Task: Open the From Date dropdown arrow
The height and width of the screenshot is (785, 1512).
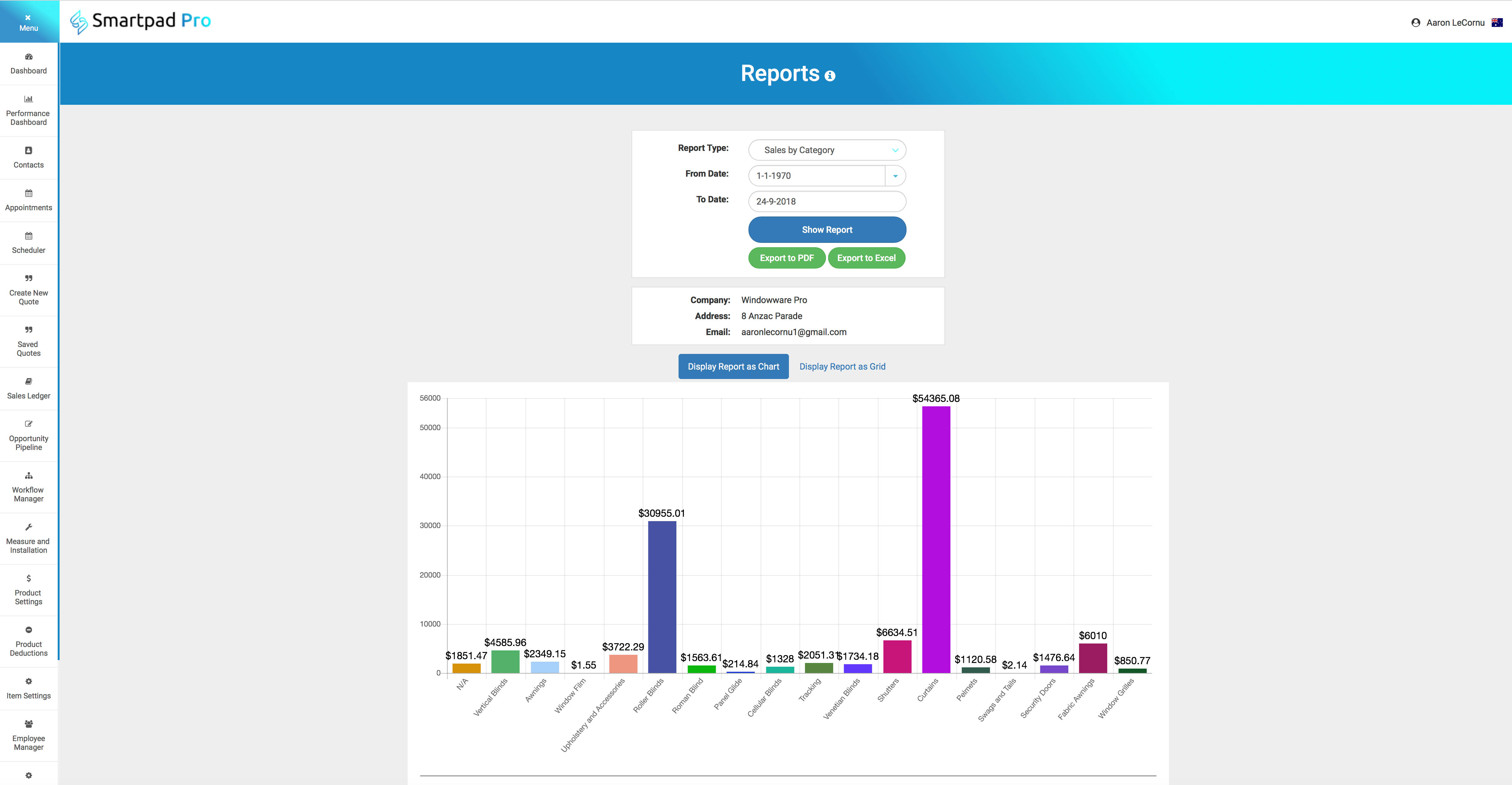Action: (x=895, y=176)
